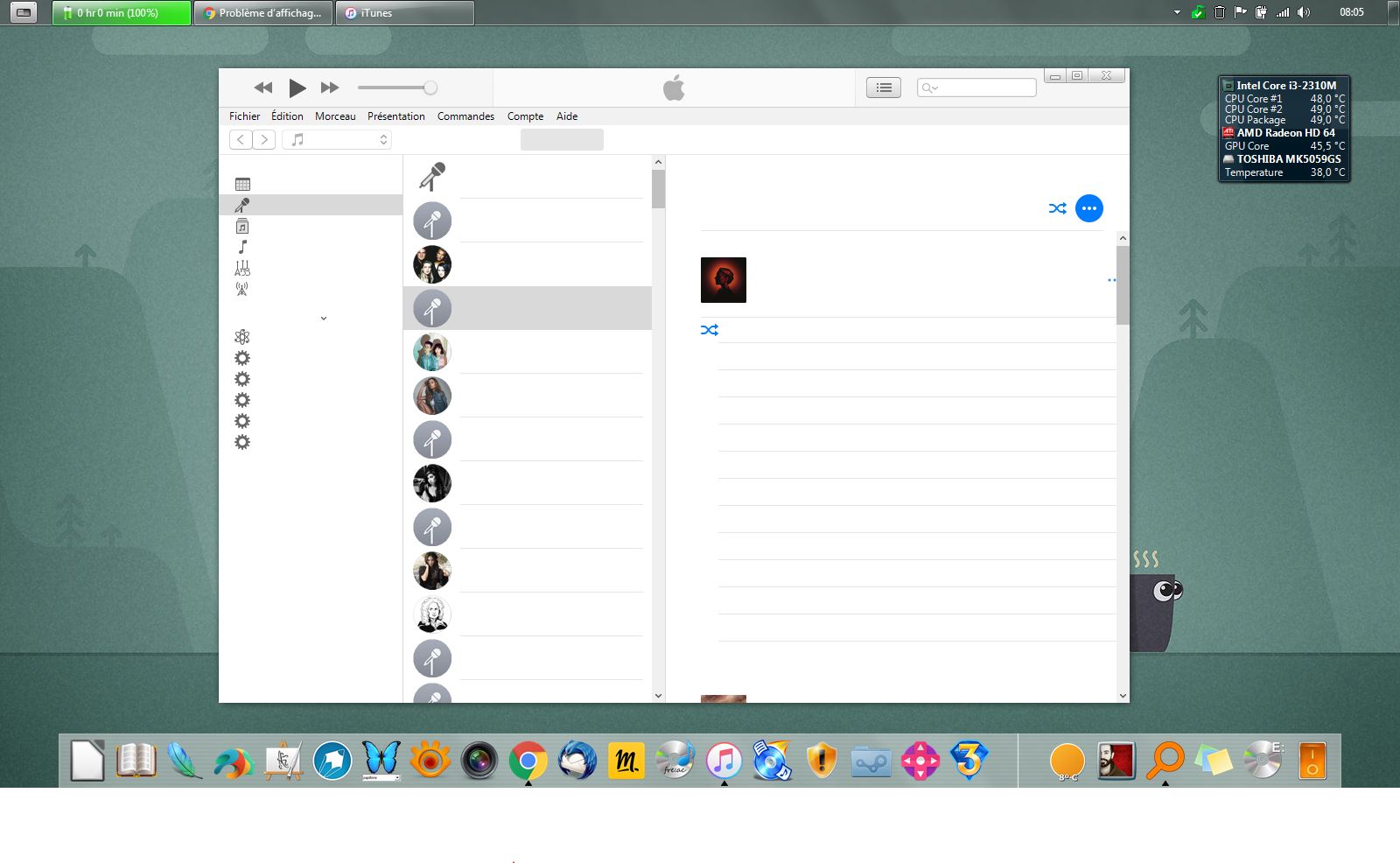Open the Morceau menu
This screenshot has height=863, width=1400.
(x=335, y=116)
